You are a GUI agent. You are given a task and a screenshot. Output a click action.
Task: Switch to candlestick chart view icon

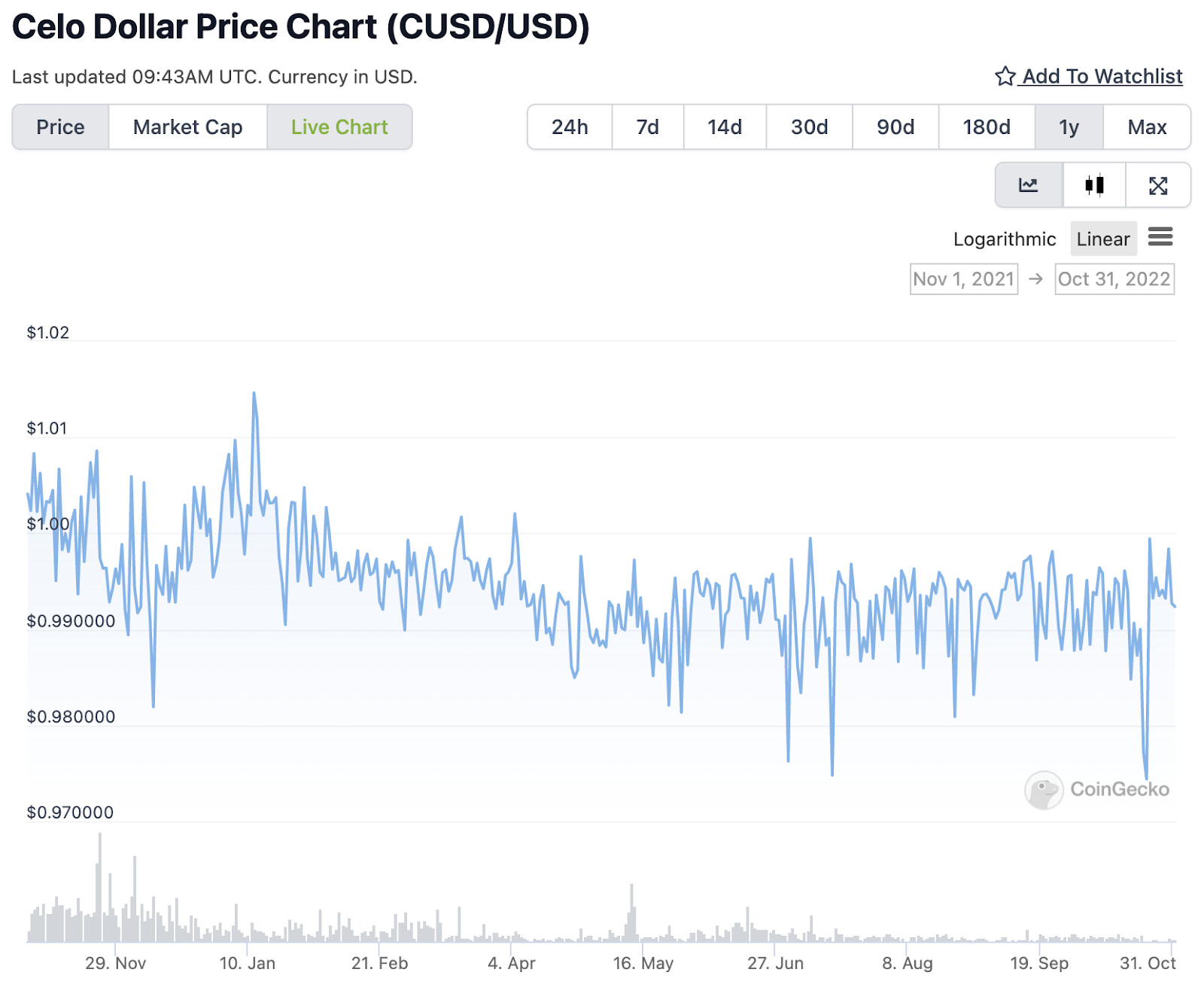point(1094,185)
